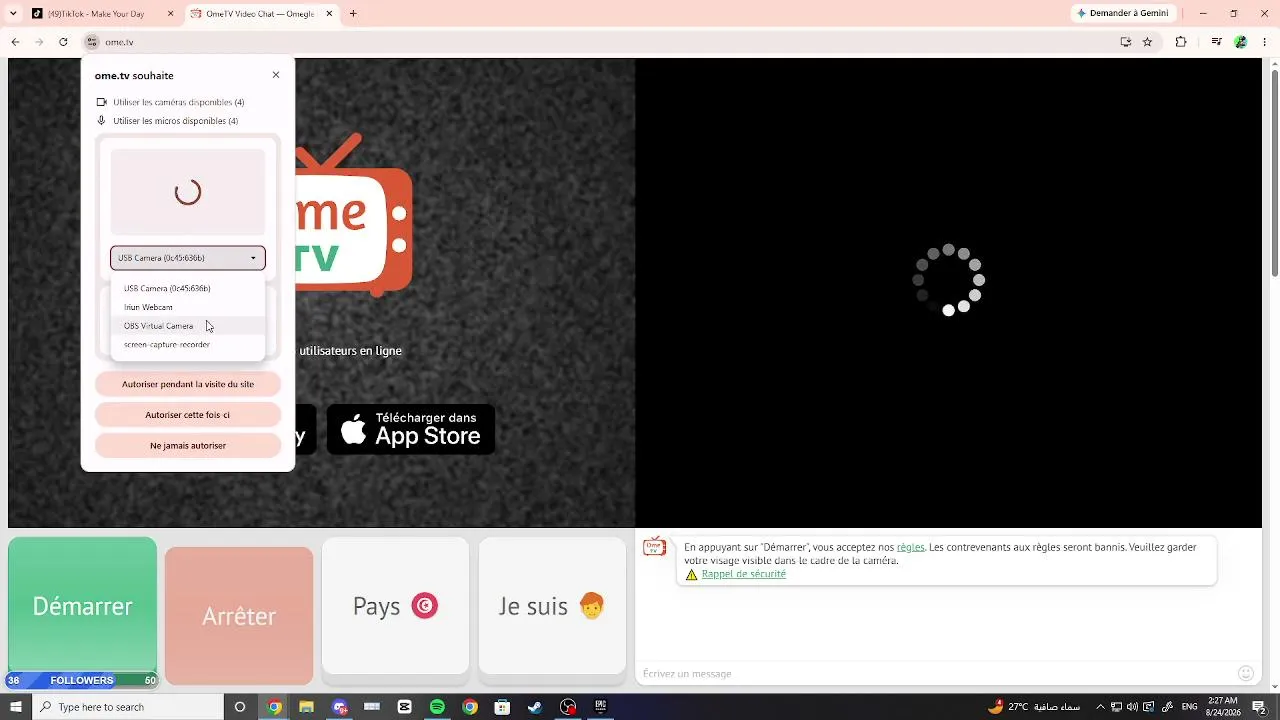1280x720 pixels.
Task: Open OBS Studio from the taskbar
Action: pyautogui.click(x=568, y=707)
